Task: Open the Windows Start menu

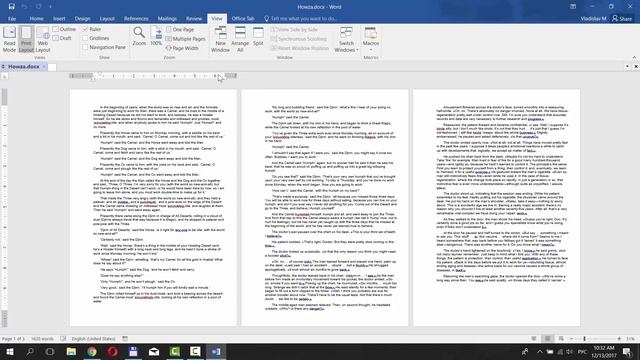Action: pyautogui.click(x=9, y=351)
